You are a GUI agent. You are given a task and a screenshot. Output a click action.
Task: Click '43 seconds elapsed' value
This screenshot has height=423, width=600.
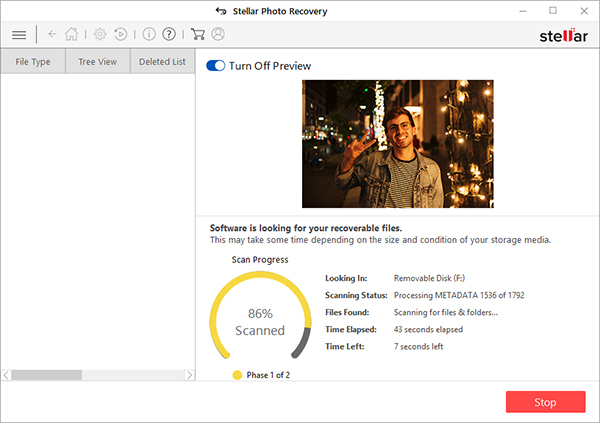click(428, 330)
